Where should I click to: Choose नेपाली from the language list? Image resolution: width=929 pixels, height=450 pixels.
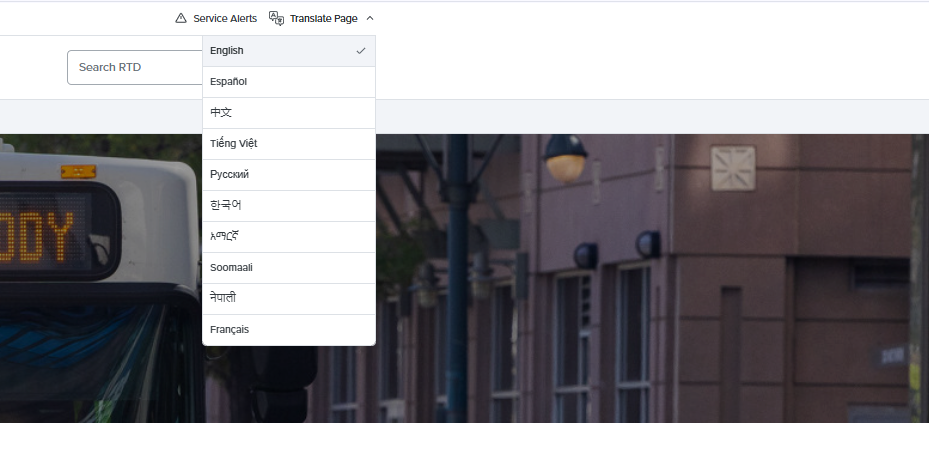(x=289, y=298)
